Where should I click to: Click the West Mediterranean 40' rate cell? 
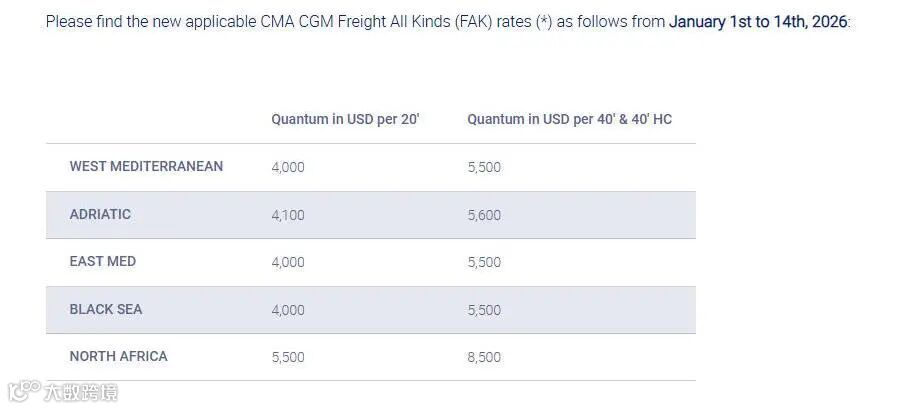[x=484, y=167]
